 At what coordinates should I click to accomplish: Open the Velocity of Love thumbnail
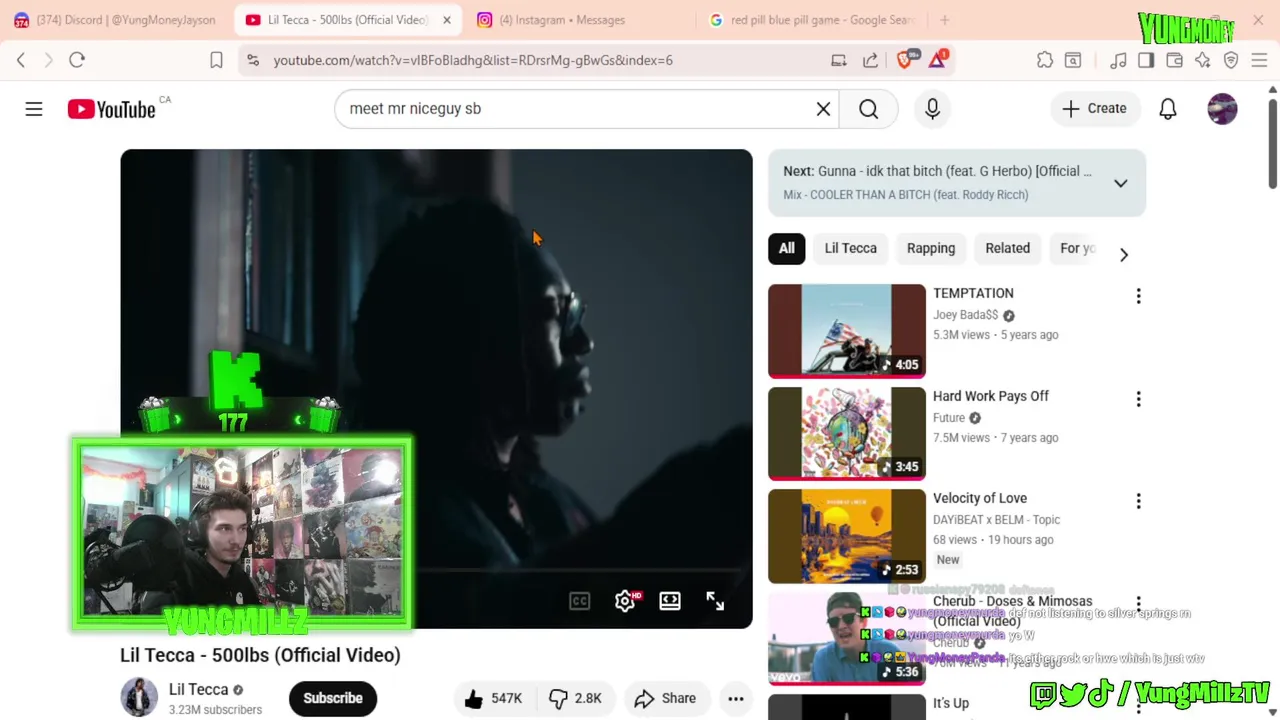click(x=847, y=536)
